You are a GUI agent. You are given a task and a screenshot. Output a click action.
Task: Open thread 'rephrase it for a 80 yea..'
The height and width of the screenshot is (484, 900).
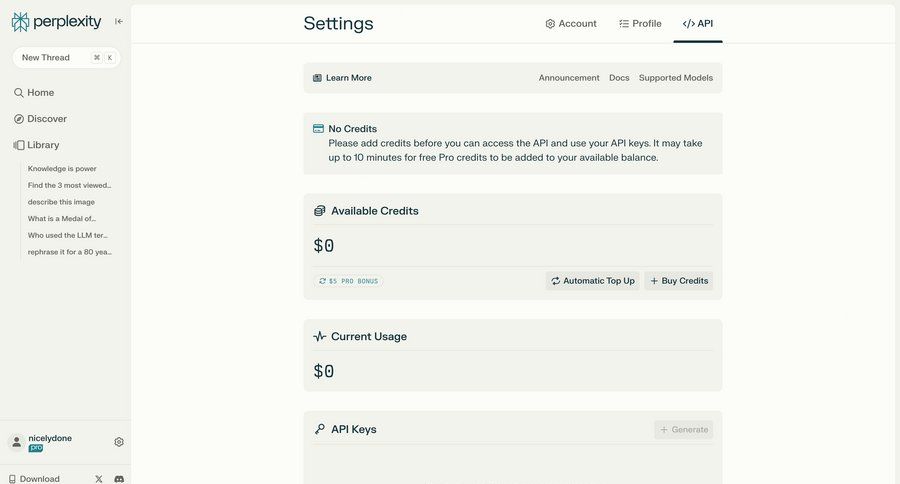point(69,252)
